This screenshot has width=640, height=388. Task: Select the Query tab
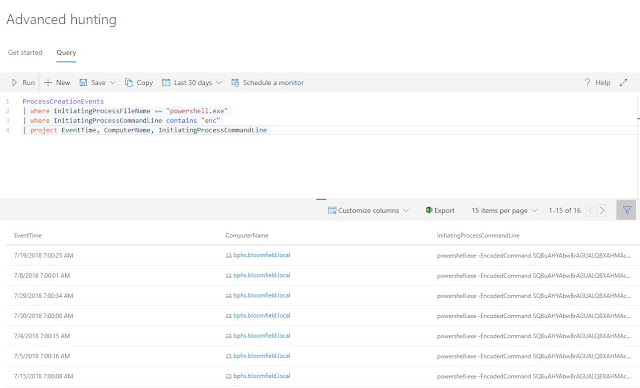tap(66, 53)
